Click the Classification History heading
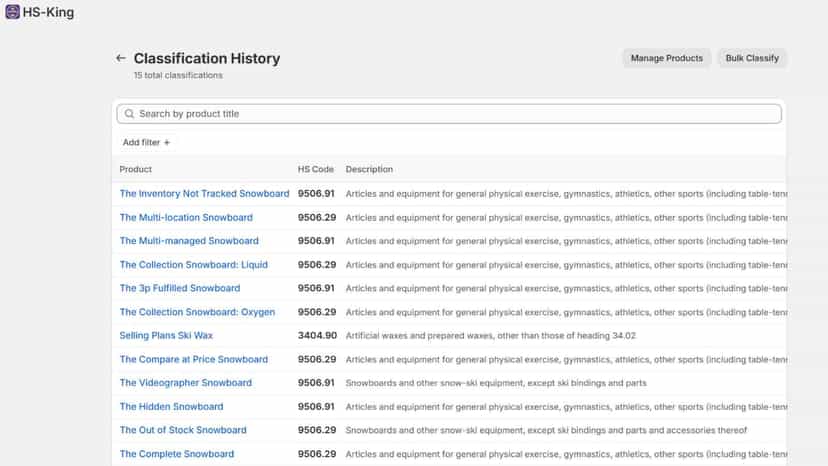This screenshot has height=466, width=828. (x=206, y=58)
